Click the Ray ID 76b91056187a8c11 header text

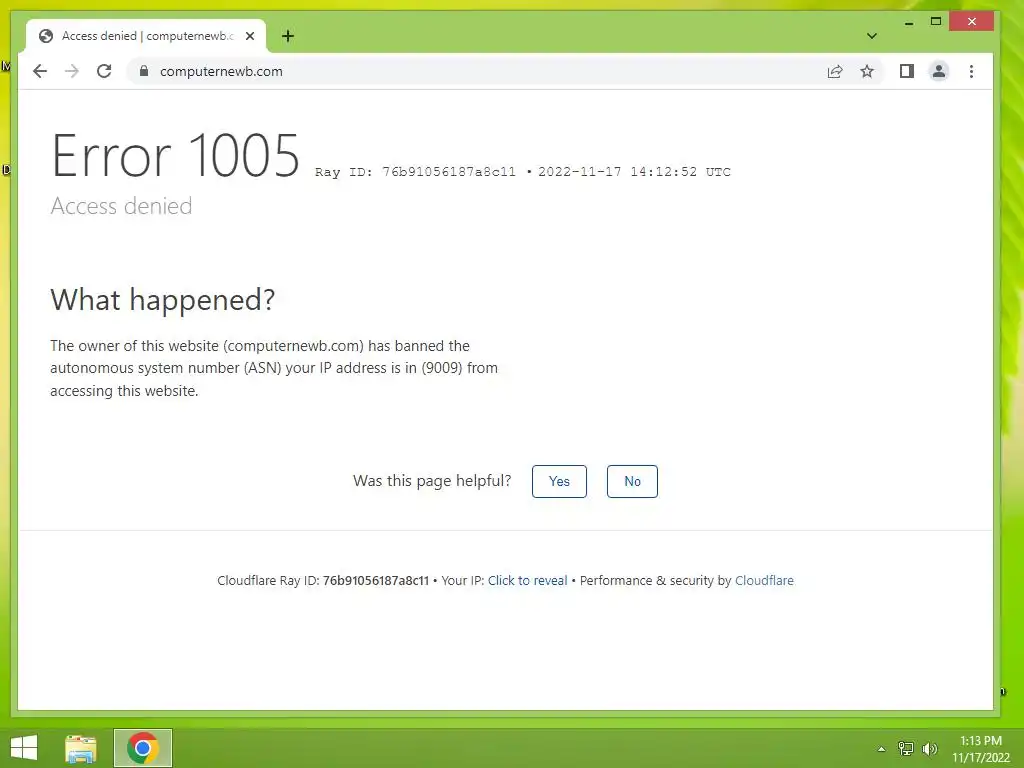coord(415,172)
